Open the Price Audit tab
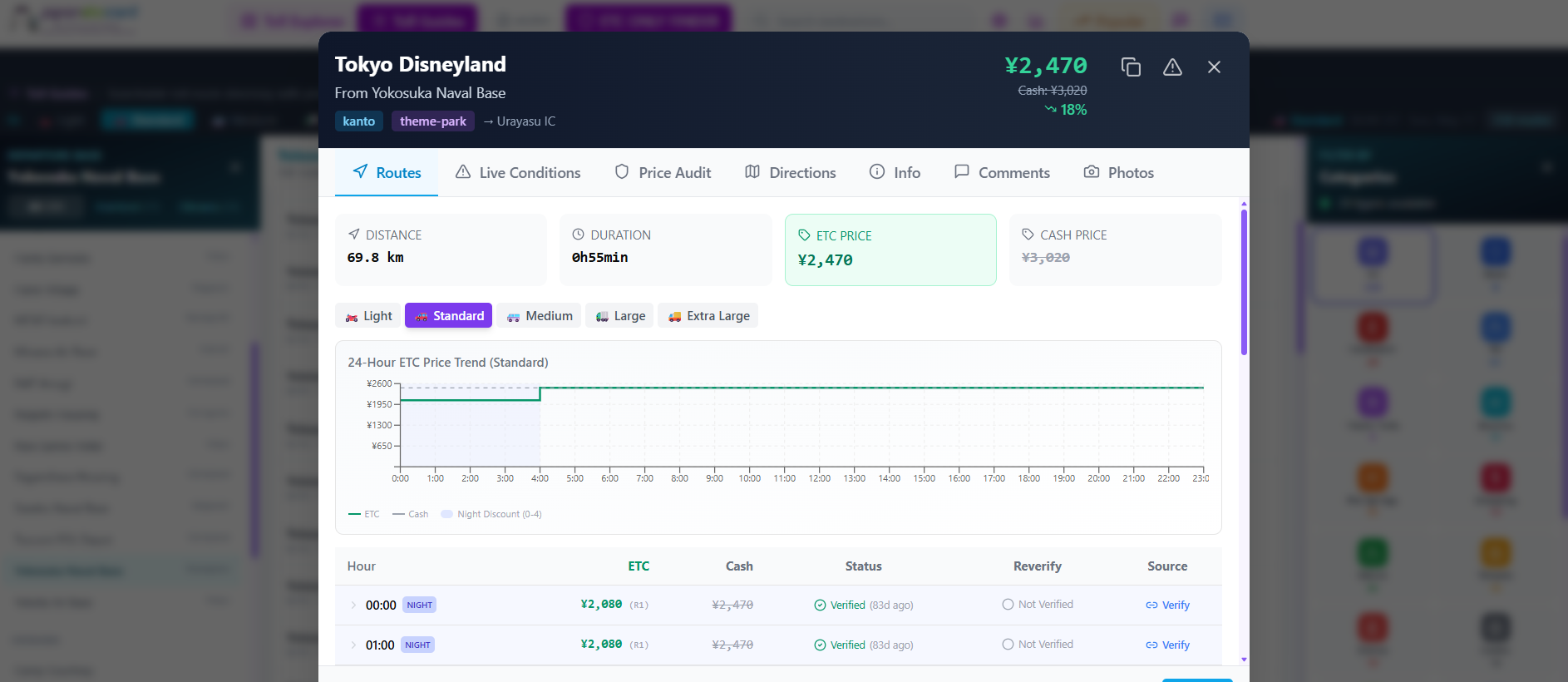The image size is (1568, 682). 663,172
